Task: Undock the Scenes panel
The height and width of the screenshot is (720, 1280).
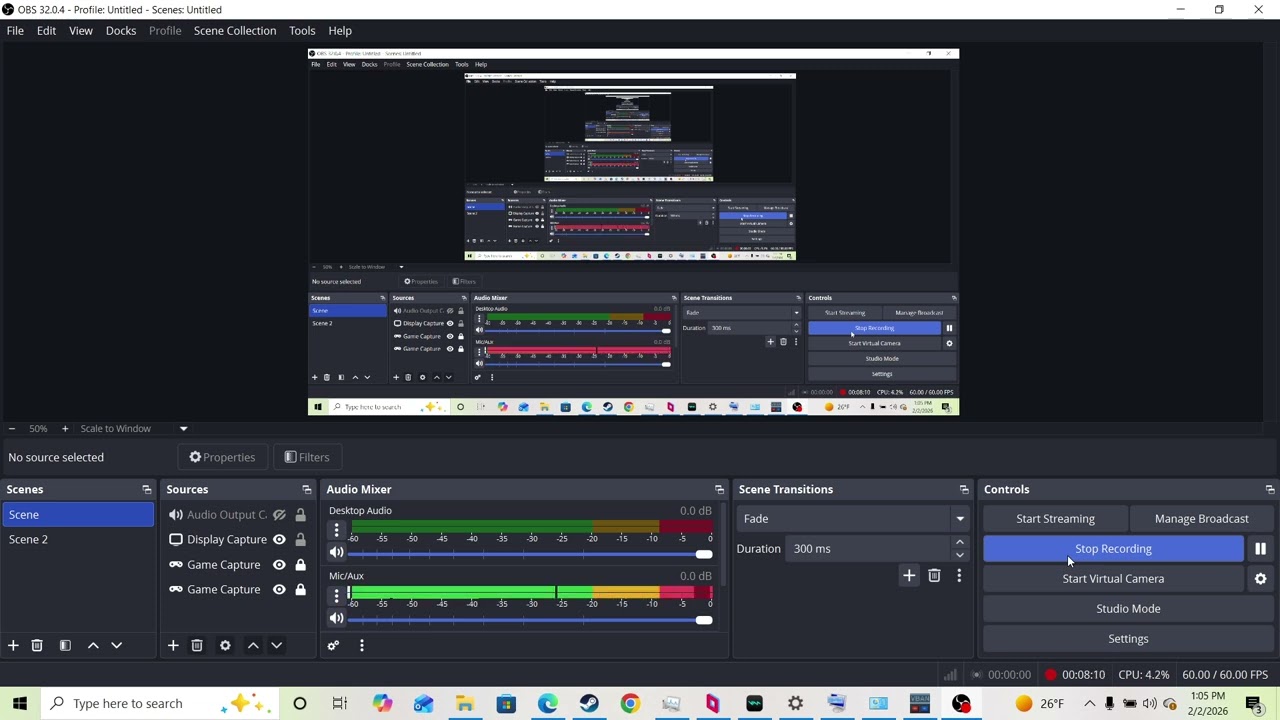Action: pyautogui.click(x=147, y=490)
